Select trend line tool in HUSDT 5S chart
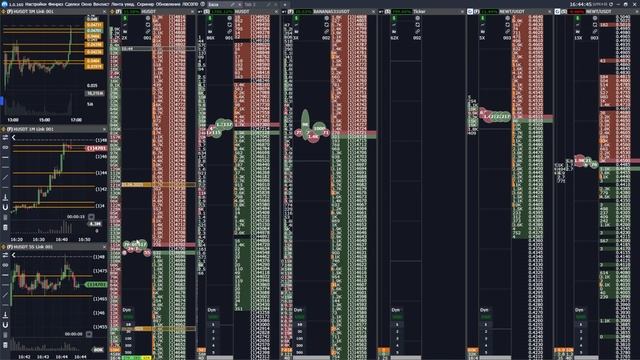Screen dimensions: 640x360 click(x=5, y=295)
